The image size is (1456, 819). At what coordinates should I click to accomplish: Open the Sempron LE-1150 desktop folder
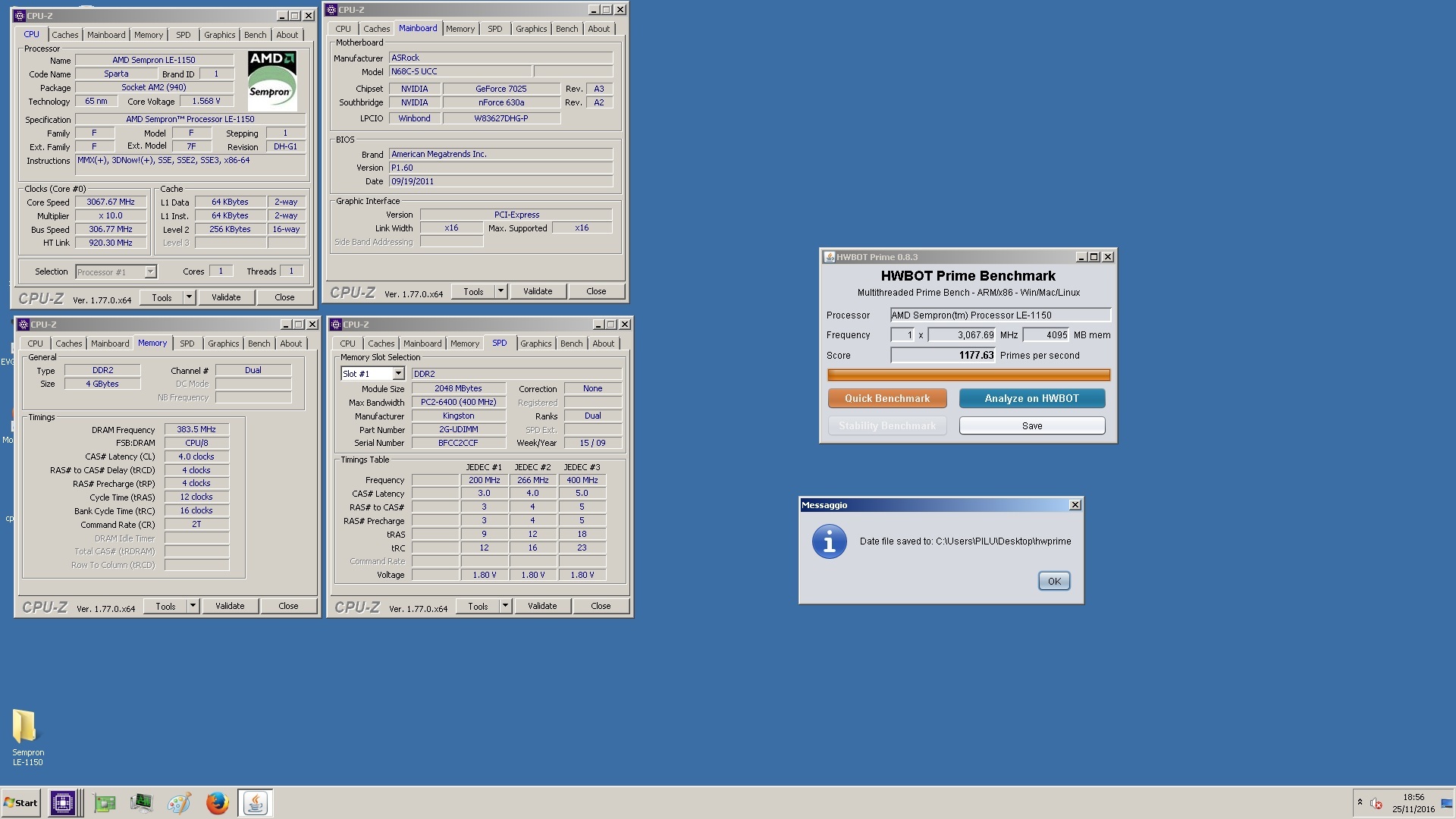click(x=27, y=737)
